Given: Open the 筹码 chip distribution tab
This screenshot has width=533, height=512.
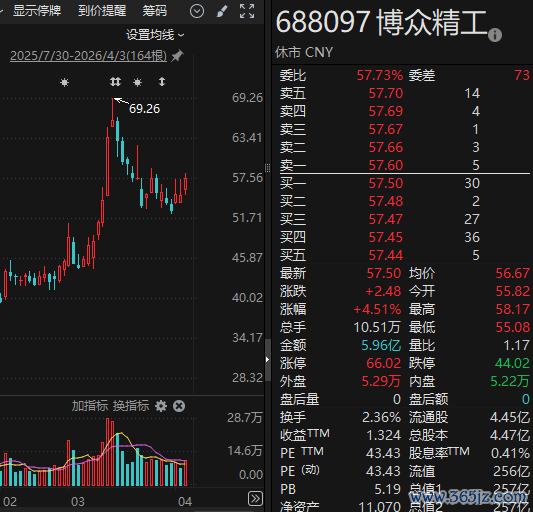Looking at the screenshot, I should [x=155, y=11].
